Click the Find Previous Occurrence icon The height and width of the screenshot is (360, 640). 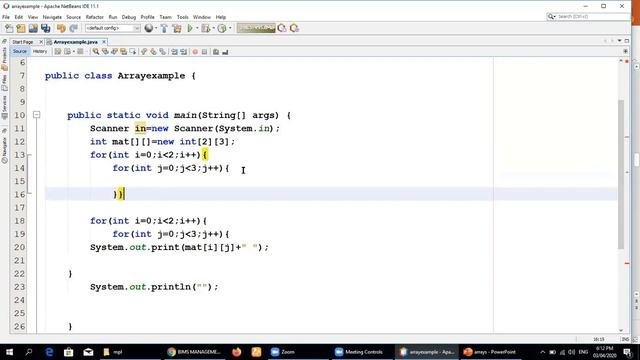105,52
